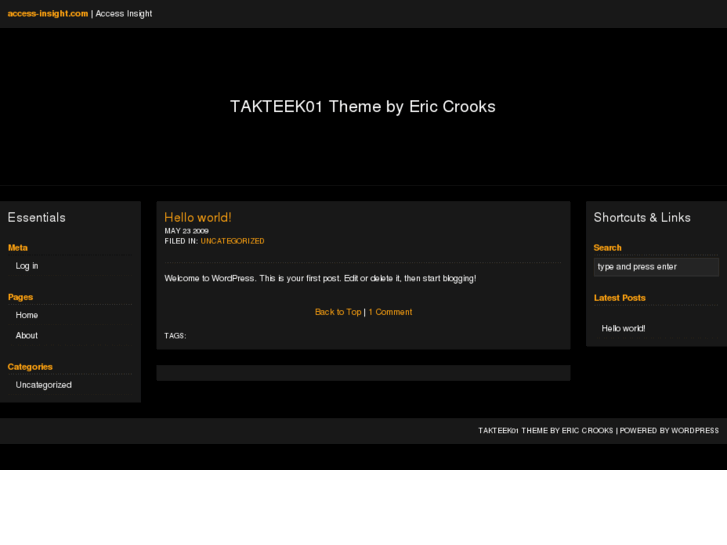Click the Uncategorized link under the post date
Viewport: 727px width, 545px height.
click(x=232, y=241)
